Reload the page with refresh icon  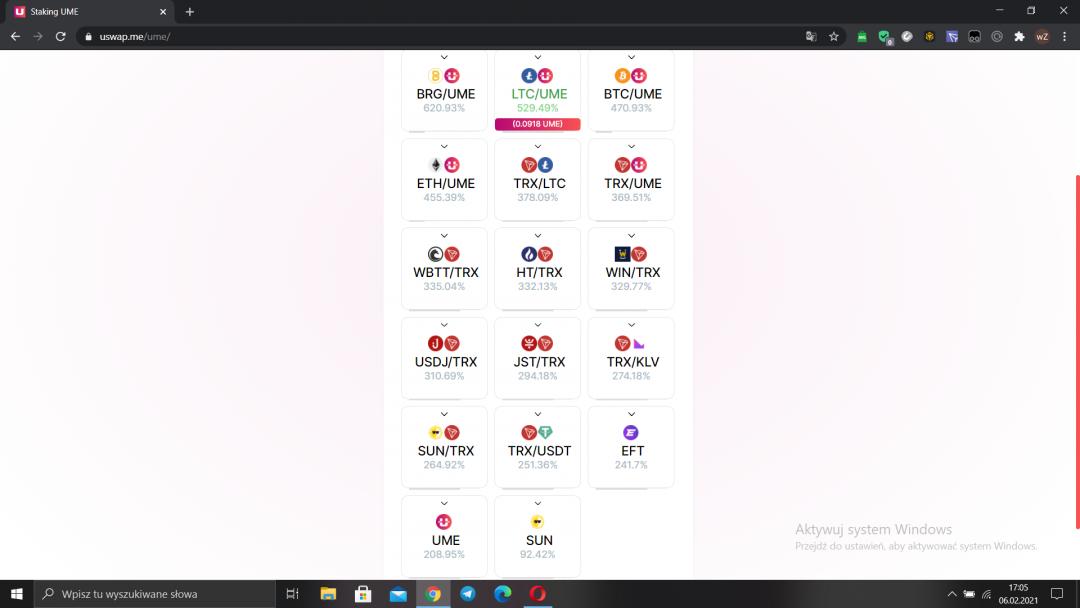point(60,37)
